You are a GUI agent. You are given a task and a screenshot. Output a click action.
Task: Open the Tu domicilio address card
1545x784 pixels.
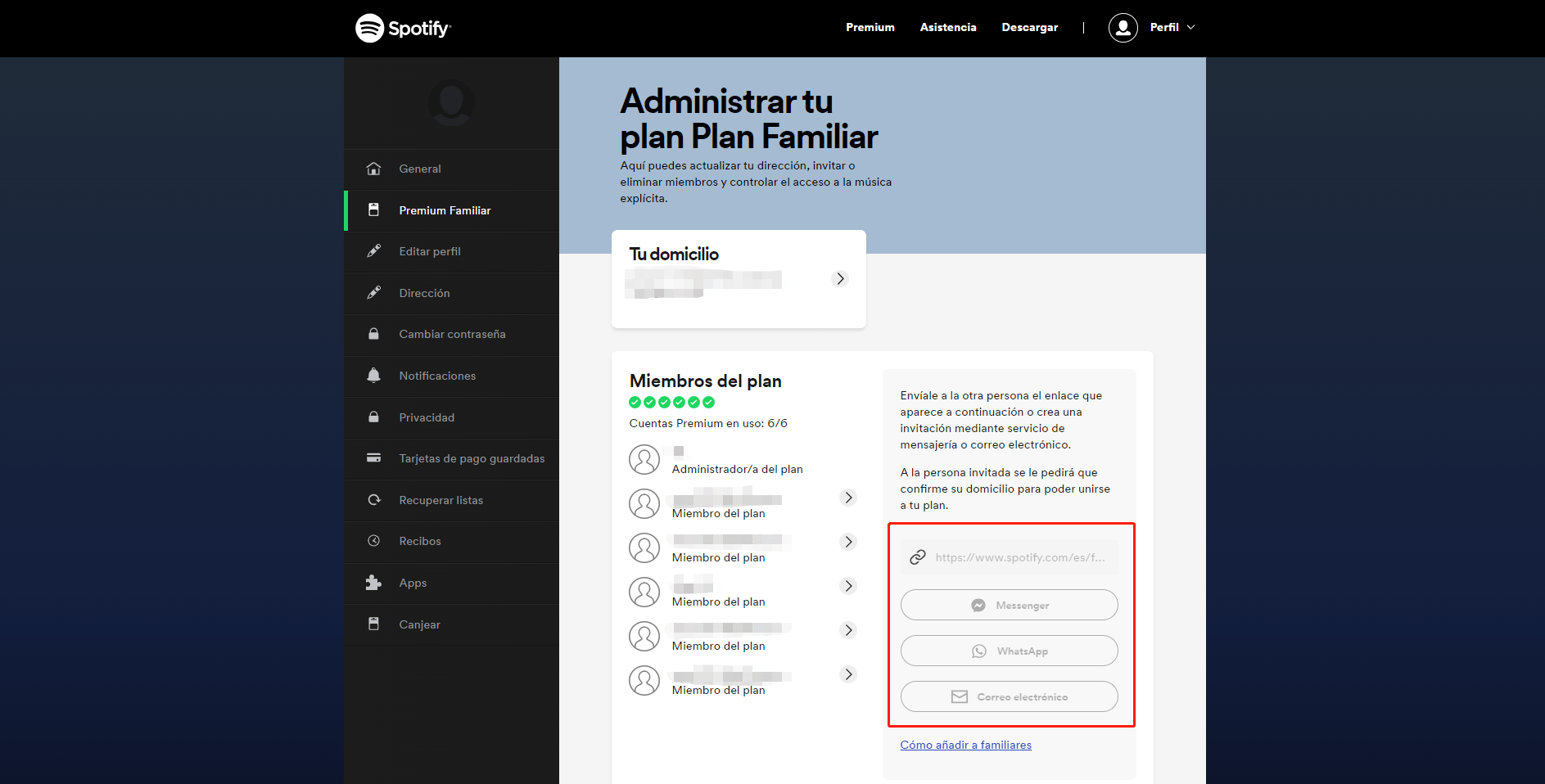[x=739, y=279]
